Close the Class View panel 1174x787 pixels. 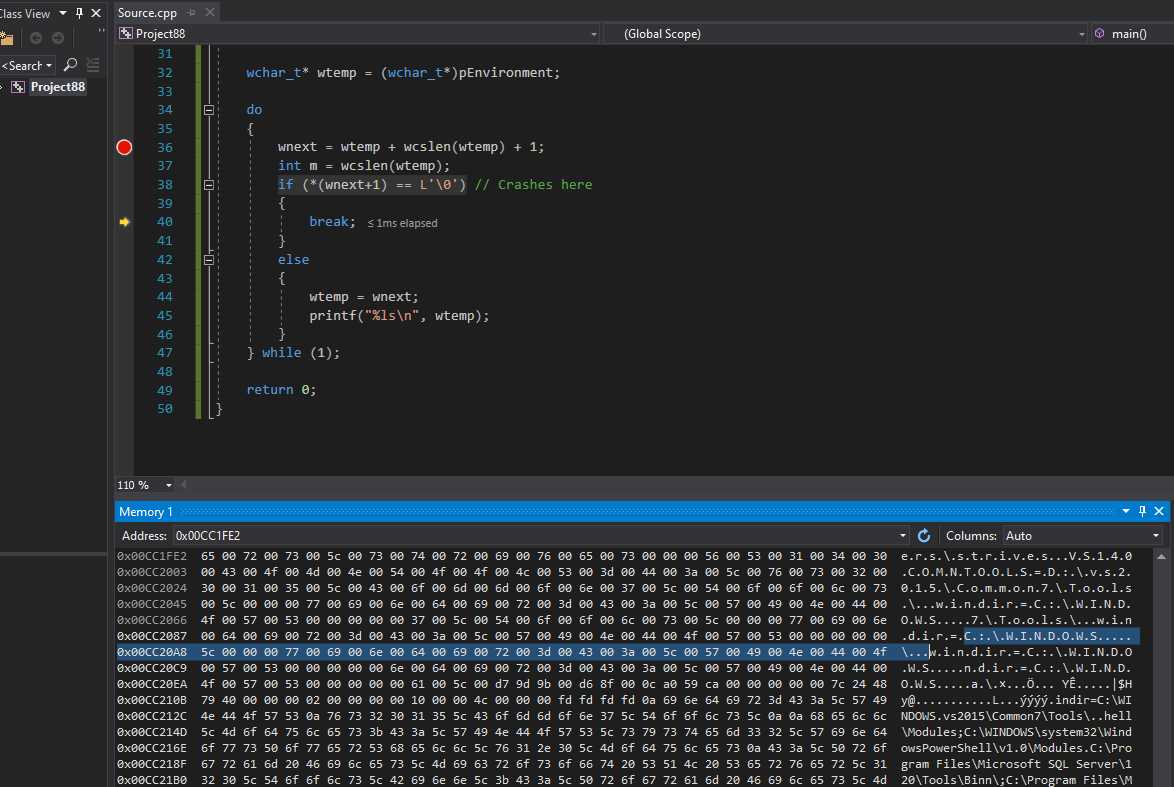96,13
